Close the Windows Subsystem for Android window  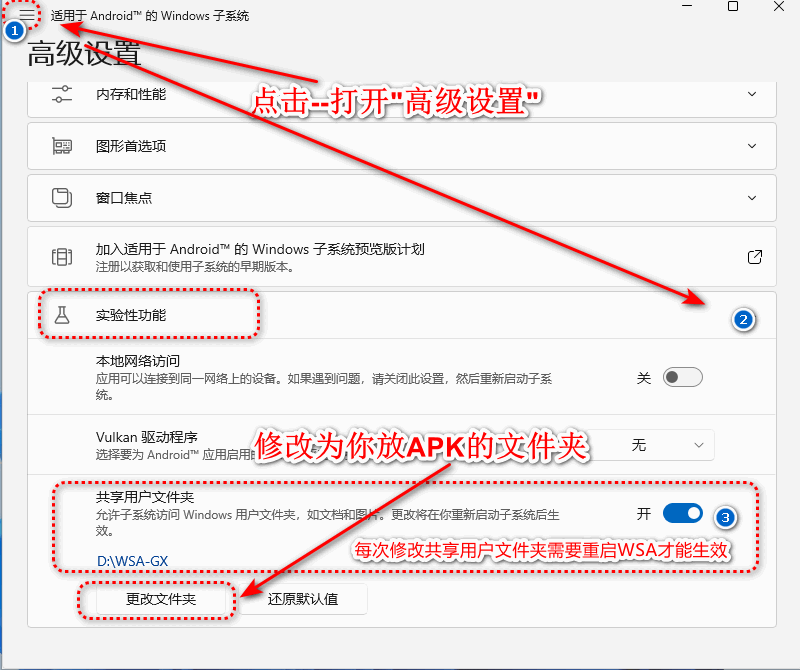[x=779, y=6]
